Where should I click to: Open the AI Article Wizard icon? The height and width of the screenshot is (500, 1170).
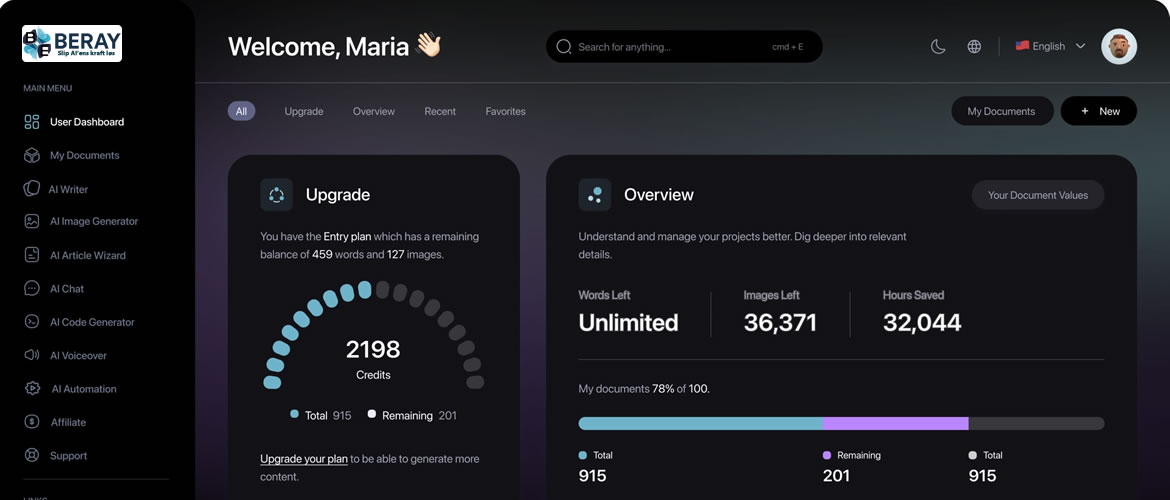[32, 255]
